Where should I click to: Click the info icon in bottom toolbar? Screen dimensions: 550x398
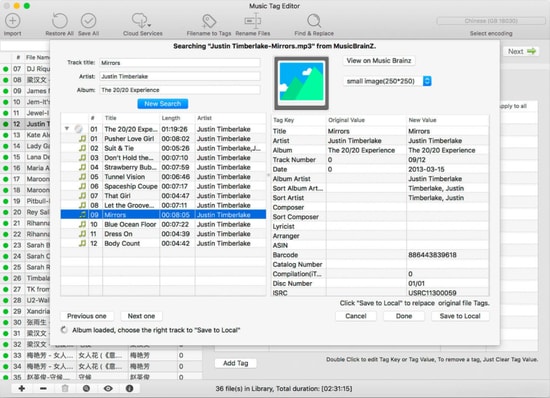point(129,388)
